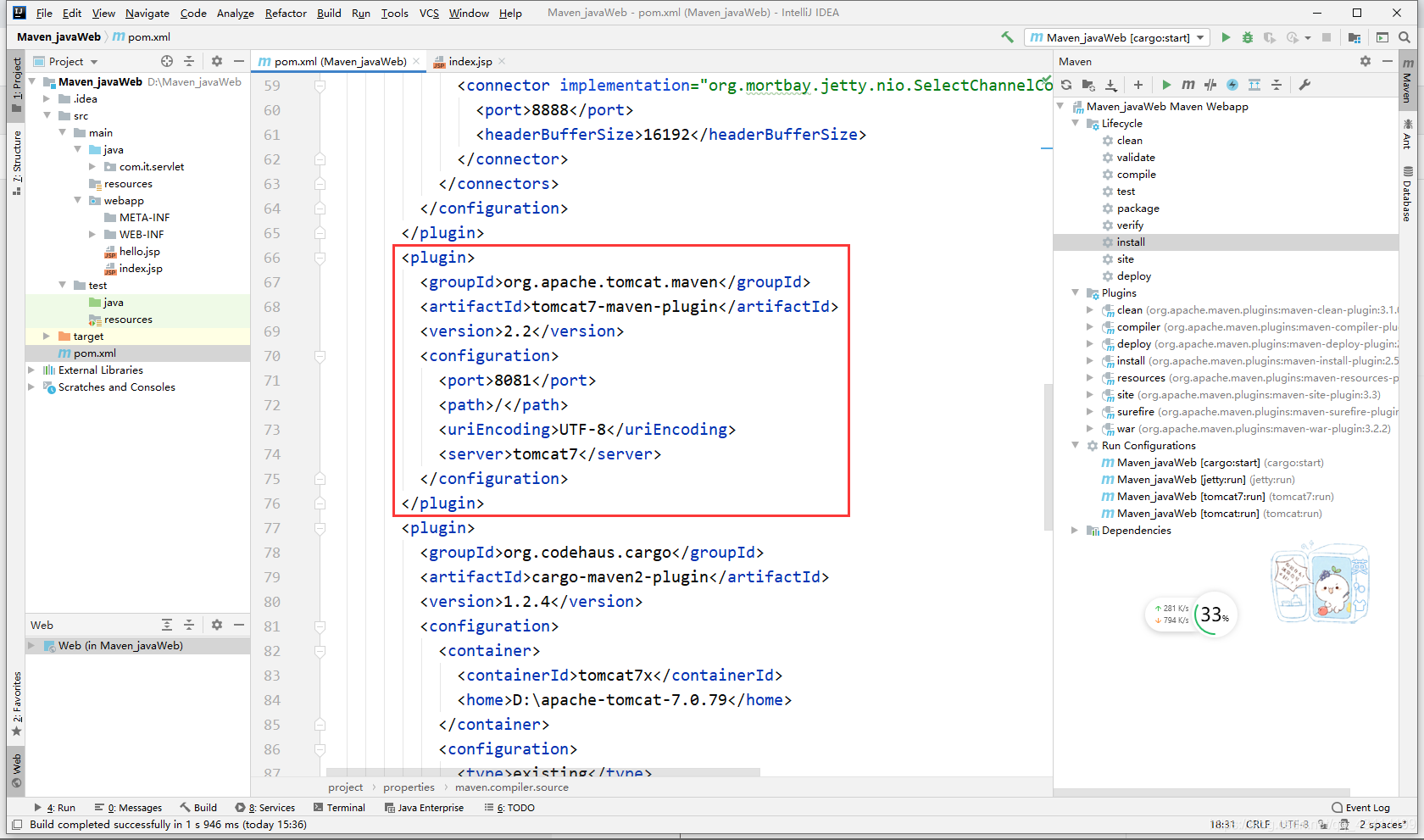Select hello.jsp in the project tree
1424x840 pixels.
(139, 252)
